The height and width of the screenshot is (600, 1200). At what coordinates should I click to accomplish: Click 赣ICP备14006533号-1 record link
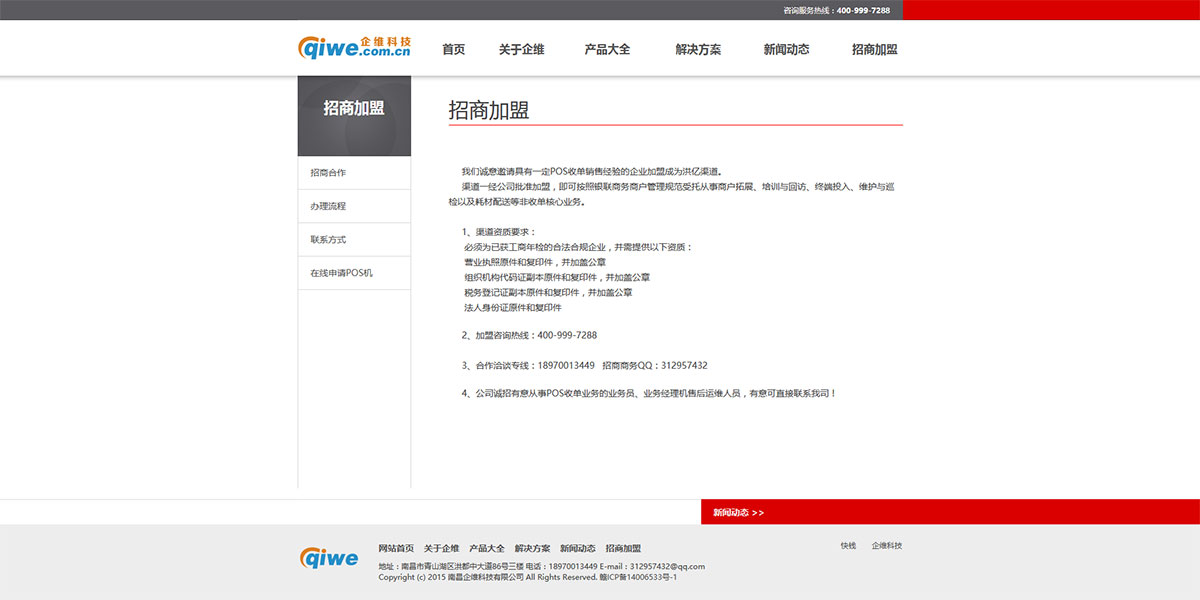pos(639,577)
